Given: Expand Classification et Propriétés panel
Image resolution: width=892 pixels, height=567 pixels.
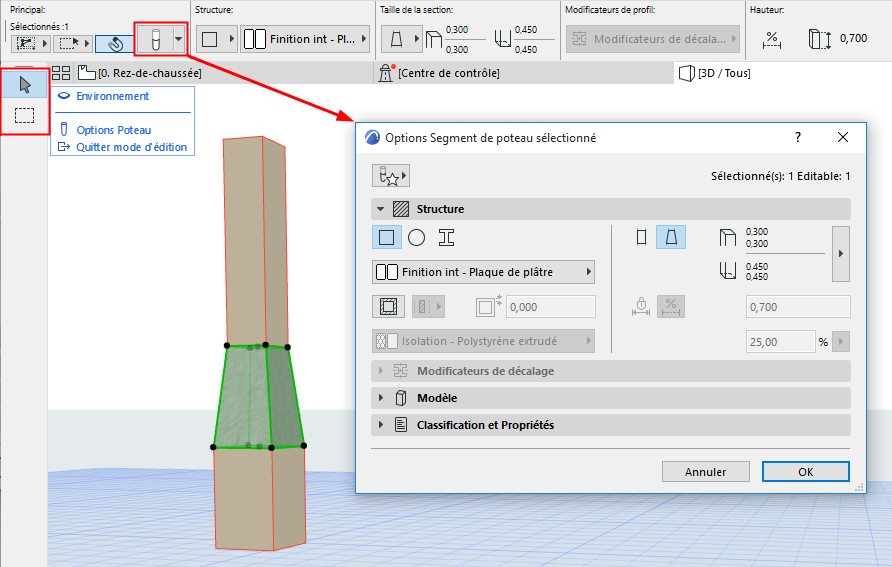Looking at the screenshot, I should point(611,425).
